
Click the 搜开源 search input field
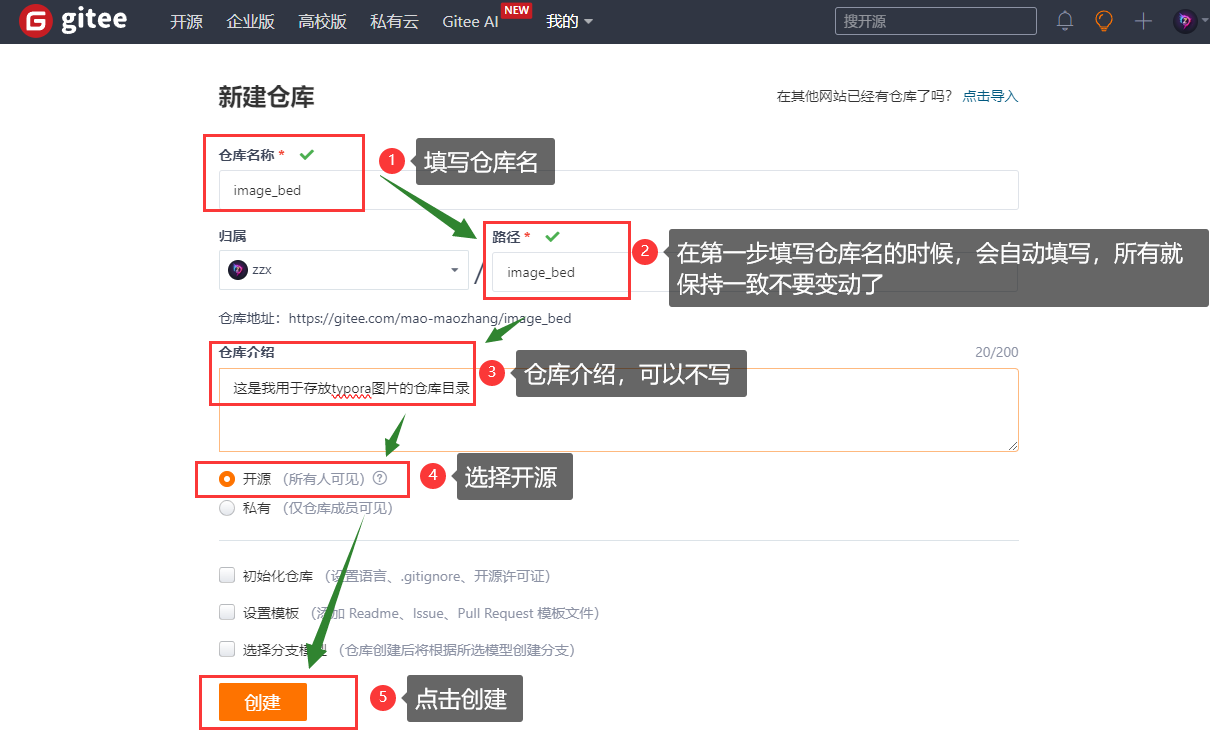pyautogui.click(x=935, y=20)
